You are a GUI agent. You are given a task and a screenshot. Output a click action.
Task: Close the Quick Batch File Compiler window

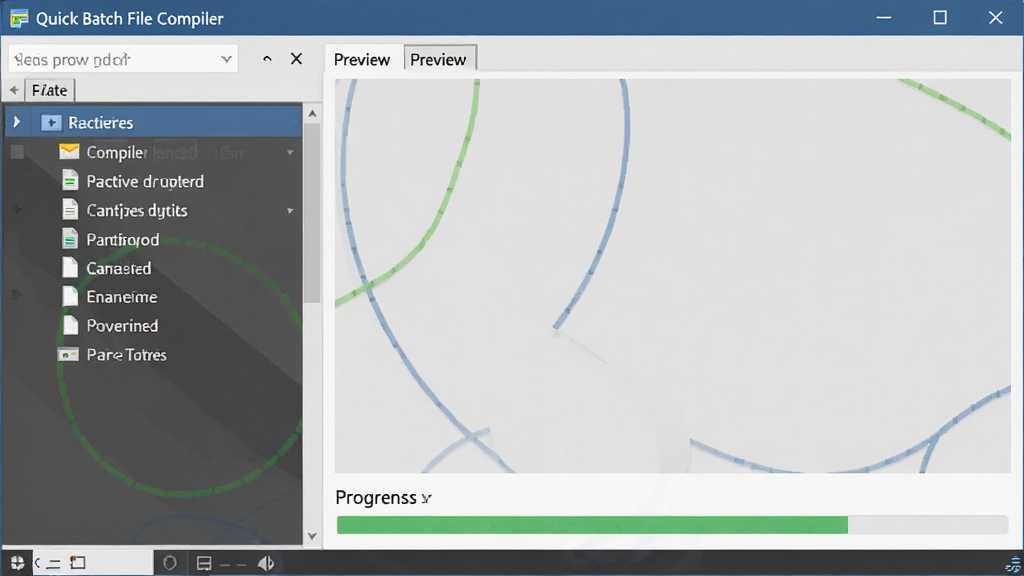pyautogui.click(x=995, y=18)
